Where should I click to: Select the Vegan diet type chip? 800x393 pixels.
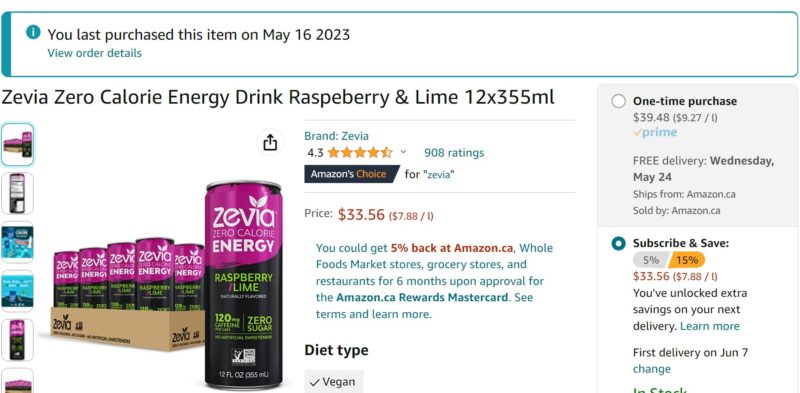[334, 382]
